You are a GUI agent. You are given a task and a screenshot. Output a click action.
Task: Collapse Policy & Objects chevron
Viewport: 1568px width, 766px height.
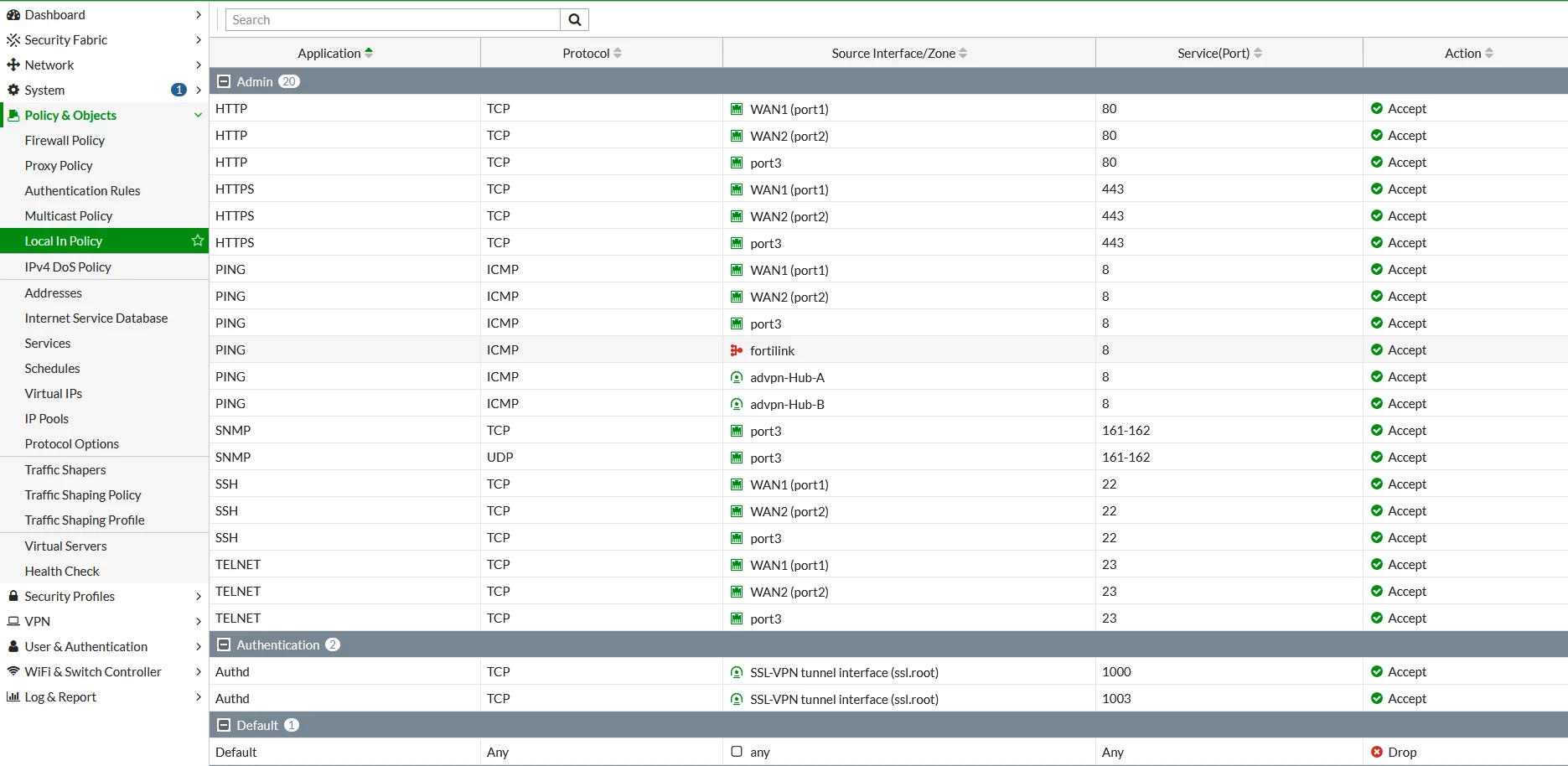198,115
